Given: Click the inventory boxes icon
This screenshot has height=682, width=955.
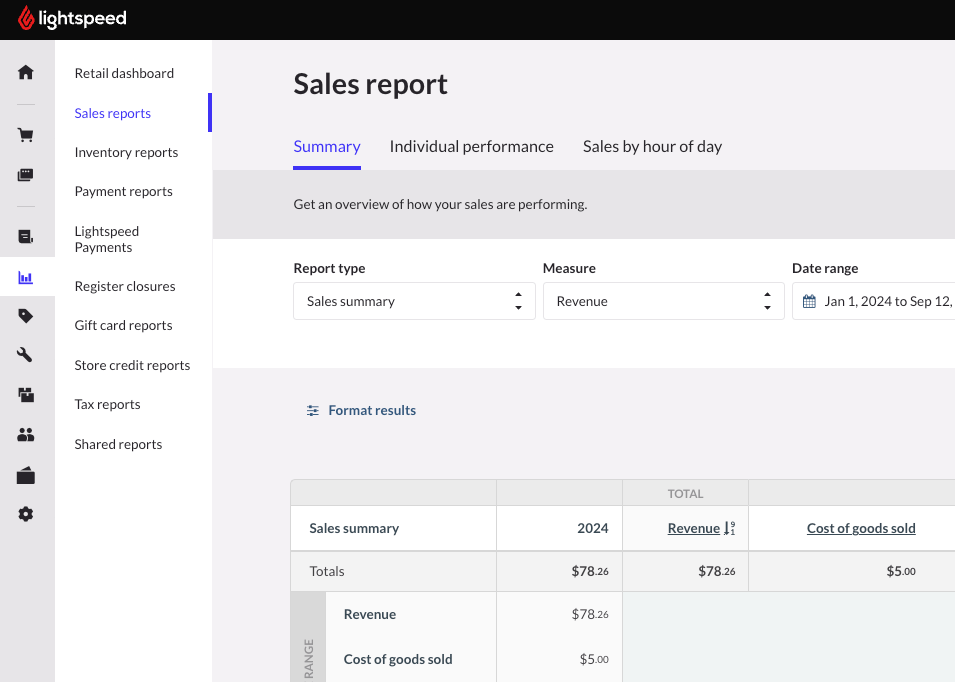Looking at the screenshot, I should click(x=26, y=395).
